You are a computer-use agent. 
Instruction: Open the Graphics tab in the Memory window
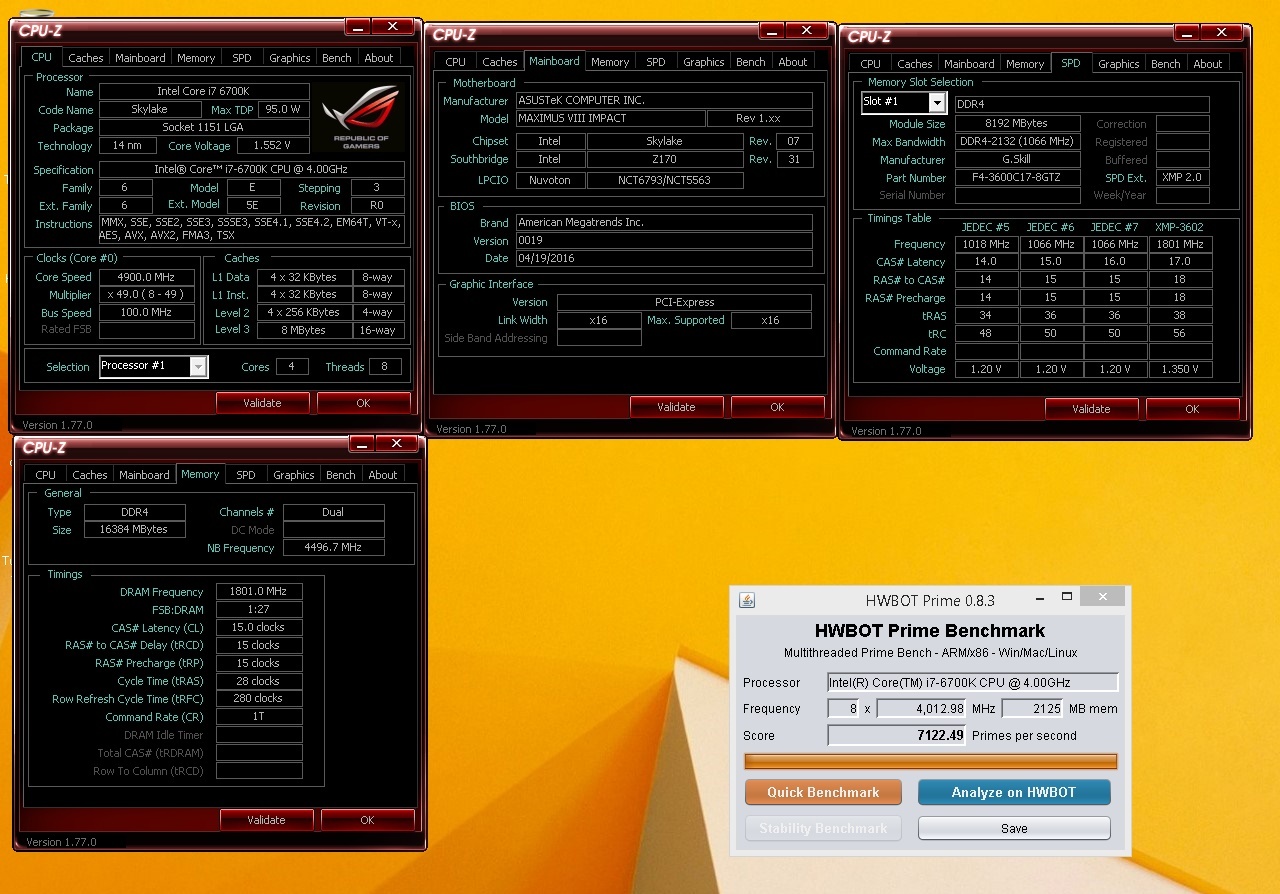pyautogui.click(x=294, y=475)
